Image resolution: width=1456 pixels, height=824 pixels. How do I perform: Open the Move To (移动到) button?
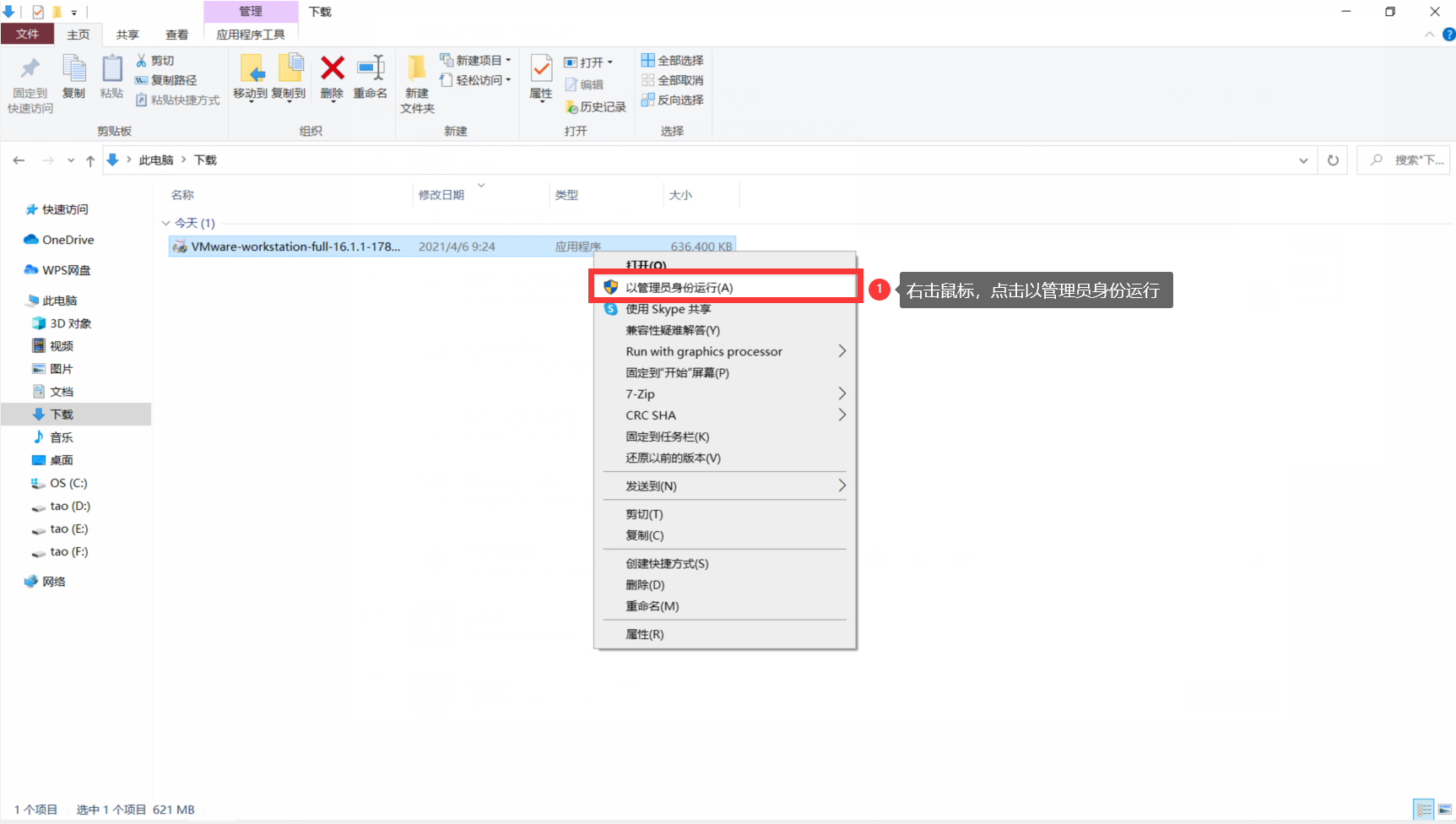(x=251, y=78)
